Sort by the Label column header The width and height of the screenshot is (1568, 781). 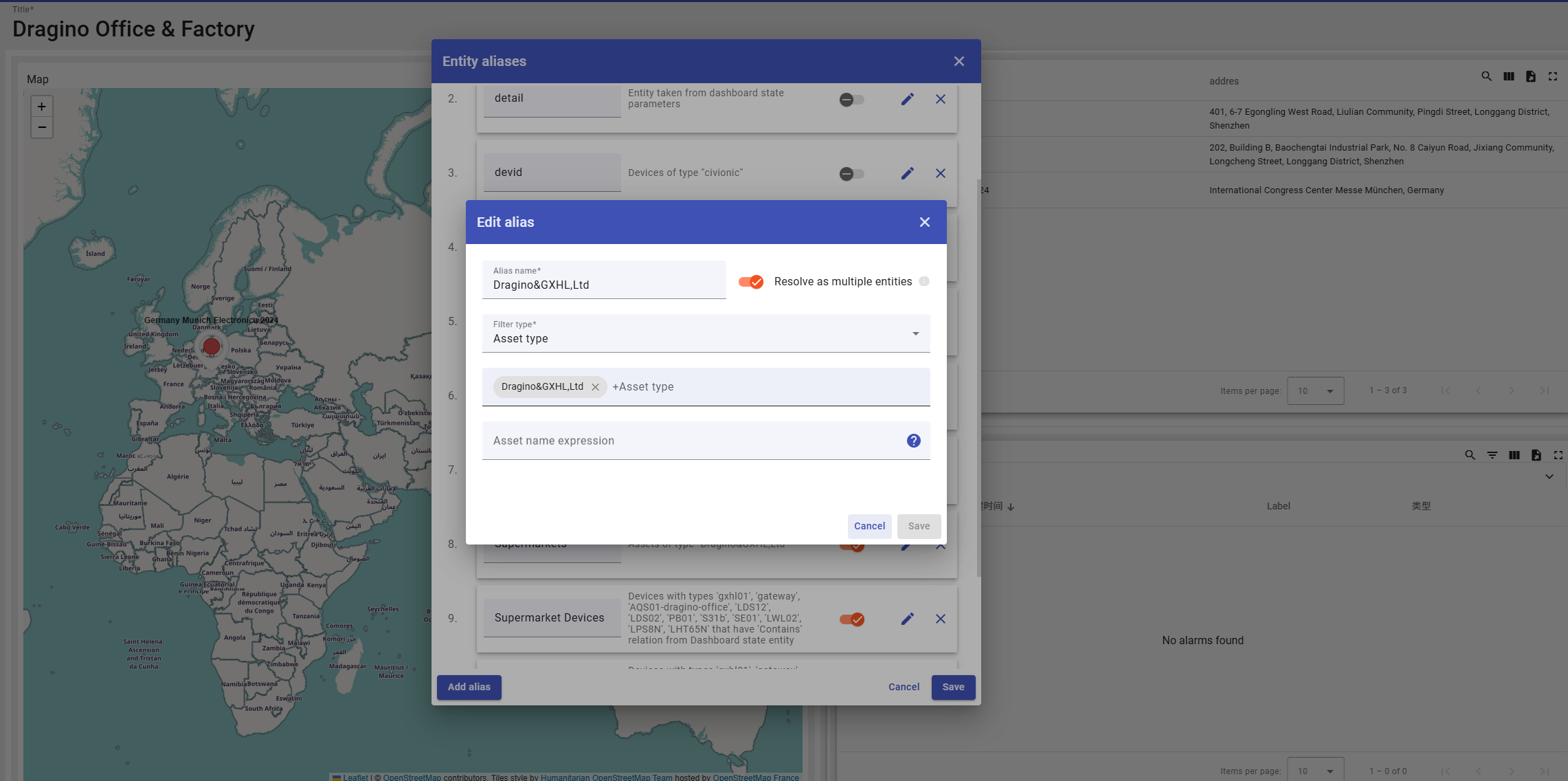coord(1278,506)
